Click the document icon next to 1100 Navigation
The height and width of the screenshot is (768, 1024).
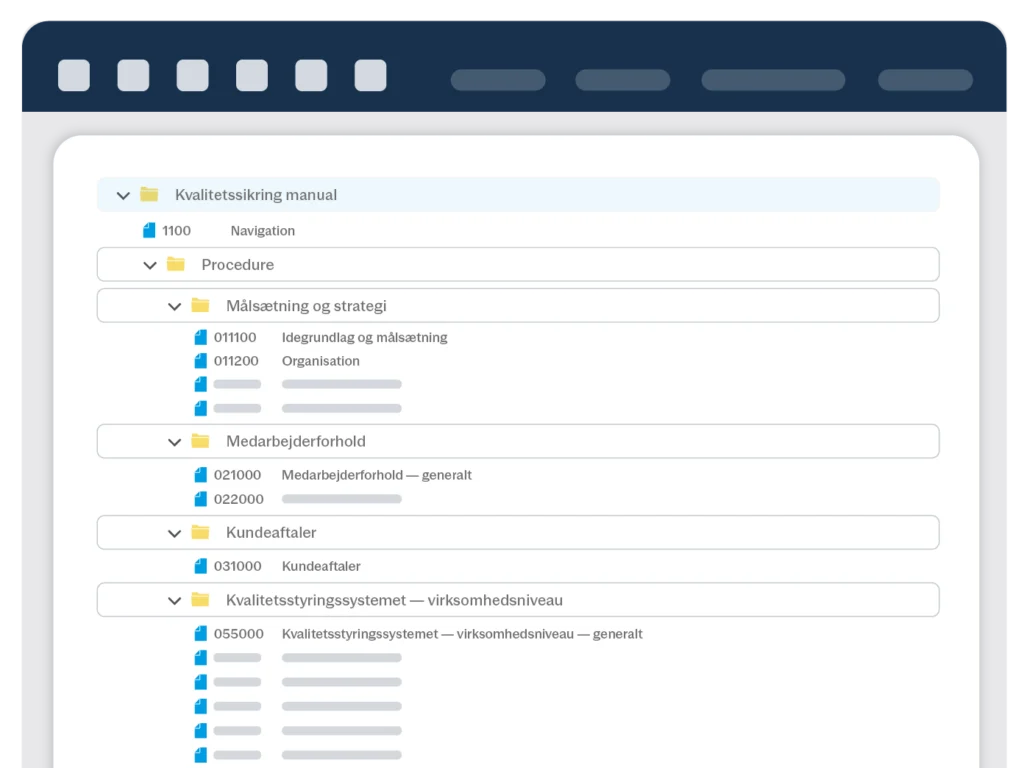point(149,231)
